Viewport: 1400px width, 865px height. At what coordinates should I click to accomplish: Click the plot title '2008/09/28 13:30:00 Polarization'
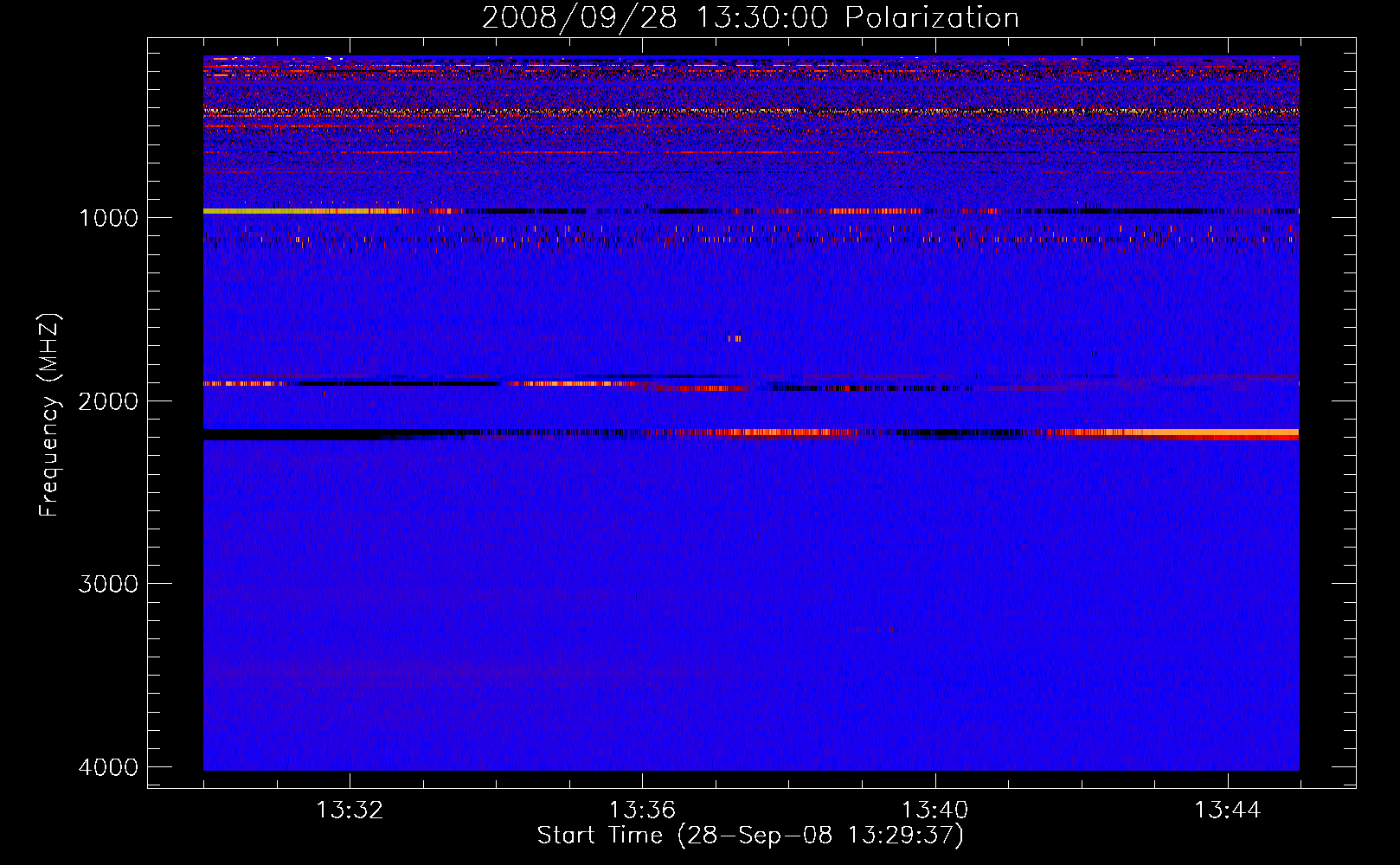[x=750, y=17]
